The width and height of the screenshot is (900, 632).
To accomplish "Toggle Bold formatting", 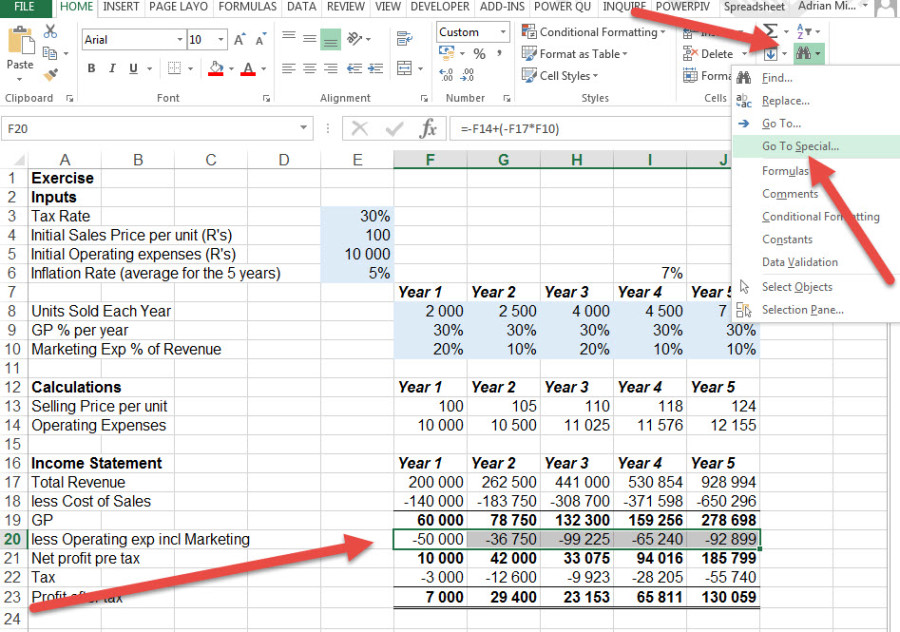I will click(91, 68).
